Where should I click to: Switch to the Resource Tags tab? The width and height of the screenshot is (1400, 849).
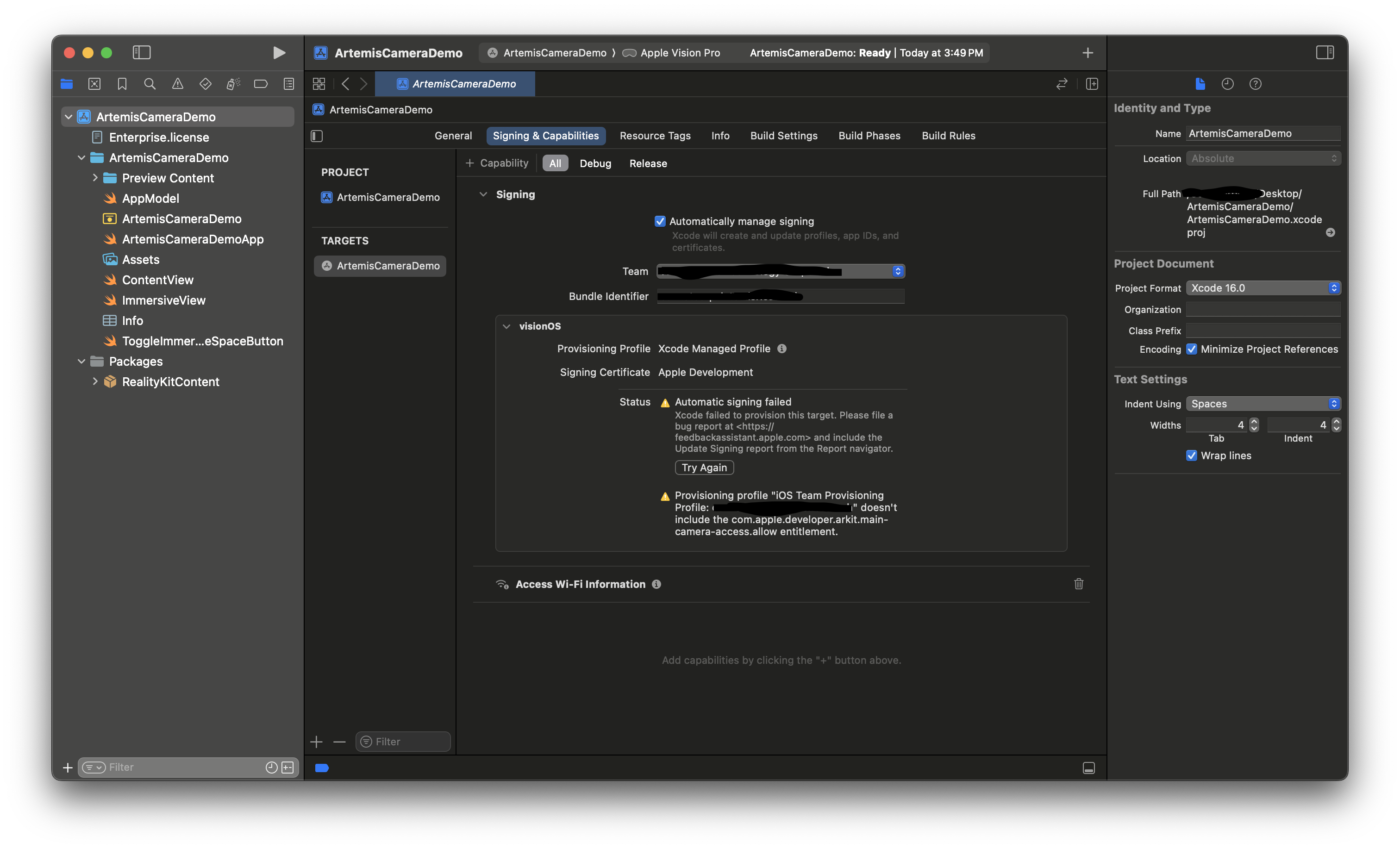point(655,136)
